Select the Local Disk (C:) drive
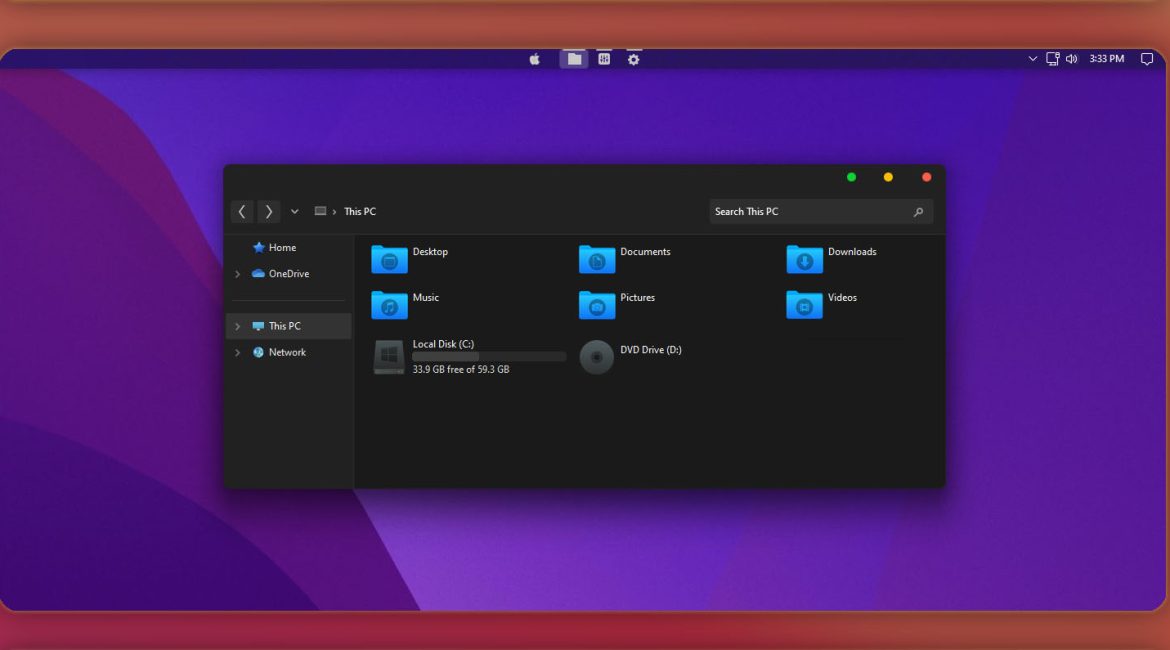Viewport: 1170px width, 650px height. [389, 357]
